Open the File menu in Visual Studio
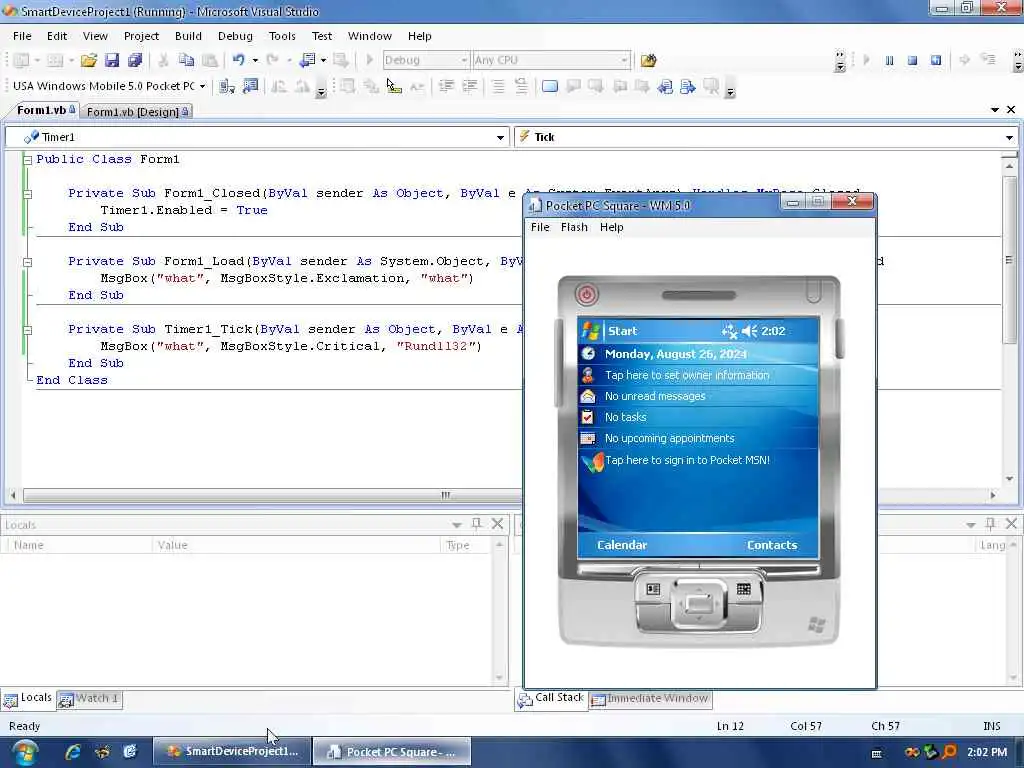This screenshot has height=768, width=1024. [22, 36]
